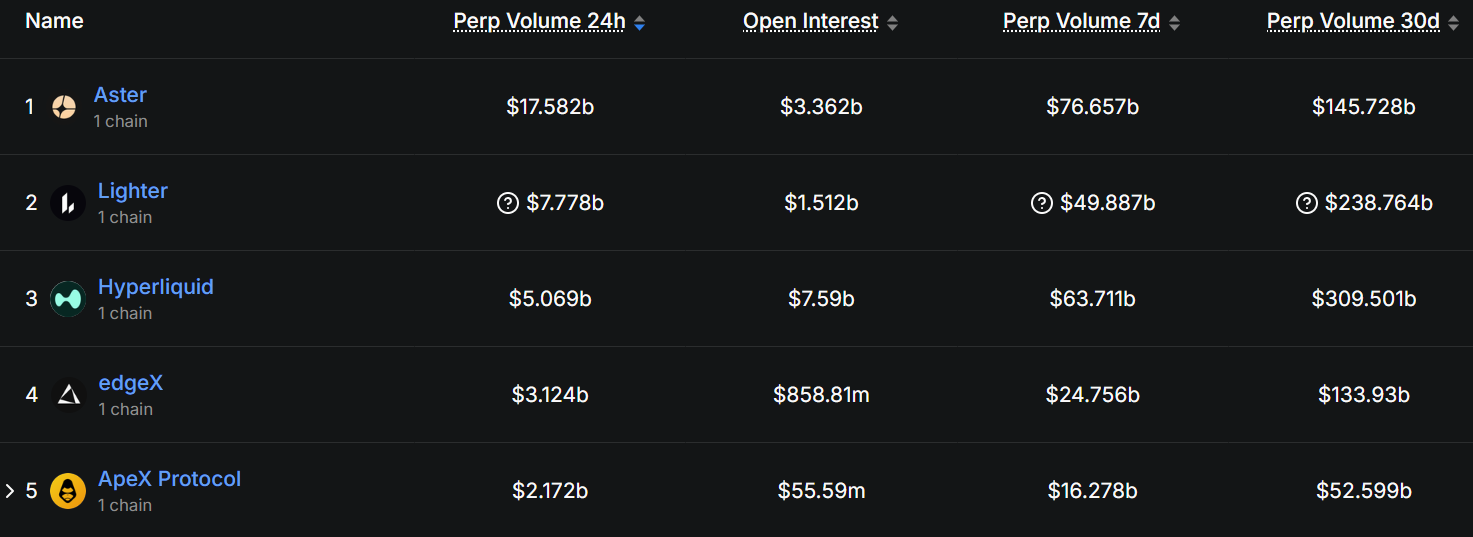Image resolution: width=1473 pixels, height=537 pixels.
Task: Click the ApeX Protocol logo icon
Action: (68, 491)
